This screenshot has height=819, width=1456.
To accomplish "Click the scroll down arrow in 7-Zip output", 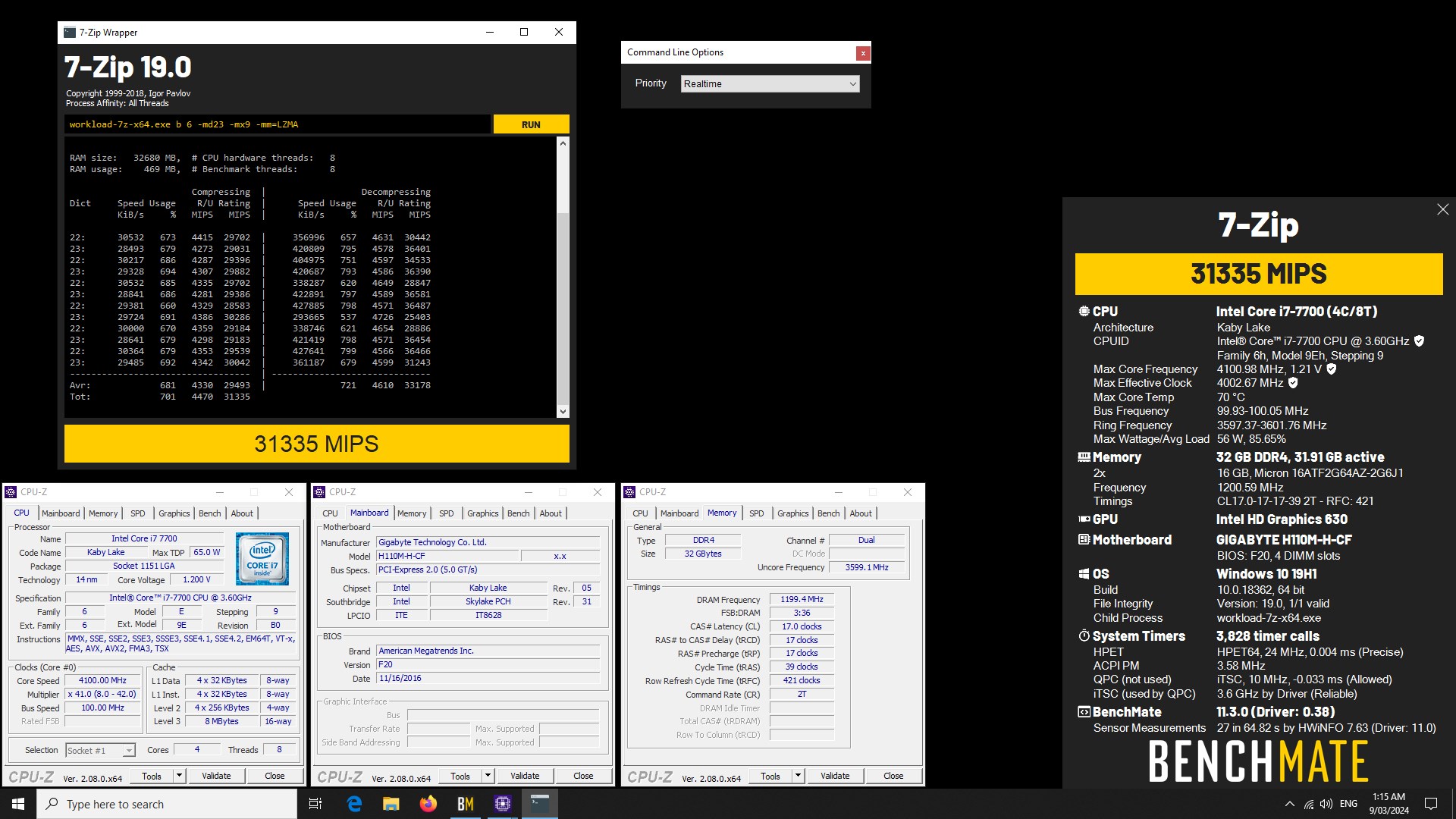I will 563,411.
